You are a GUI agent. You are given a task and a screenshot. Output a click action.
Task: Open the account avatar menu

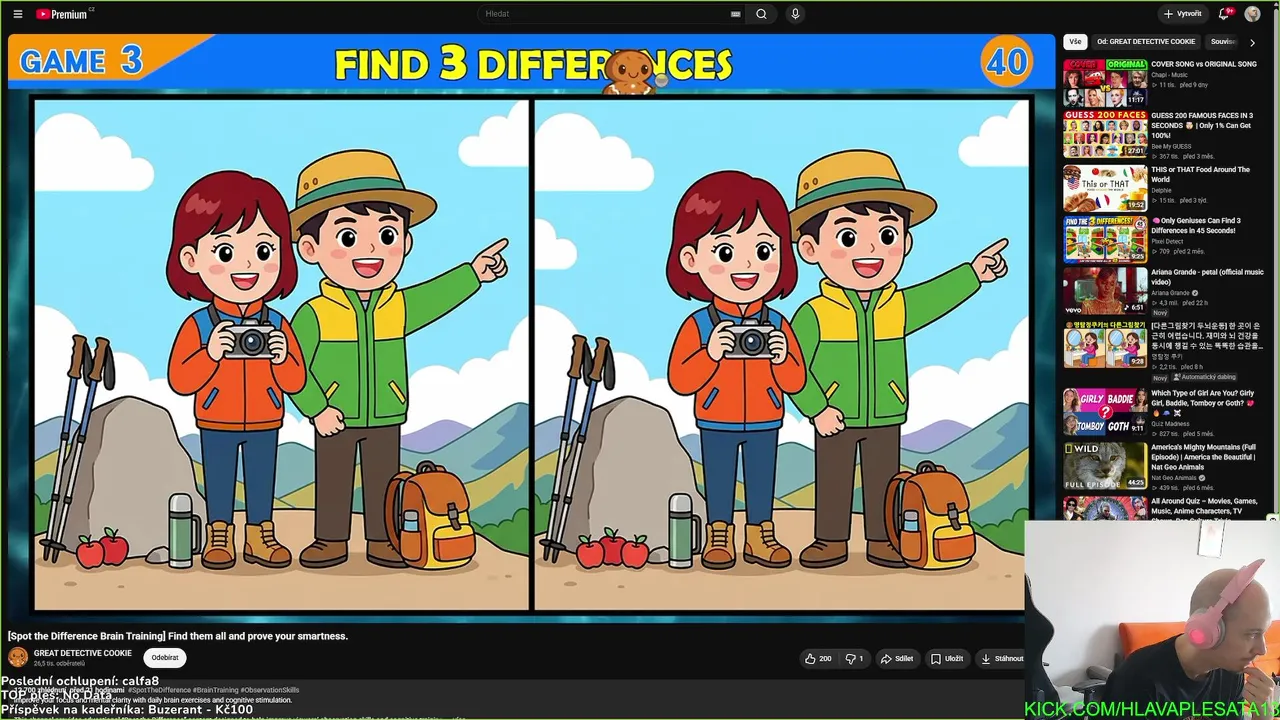(1252, 14)
